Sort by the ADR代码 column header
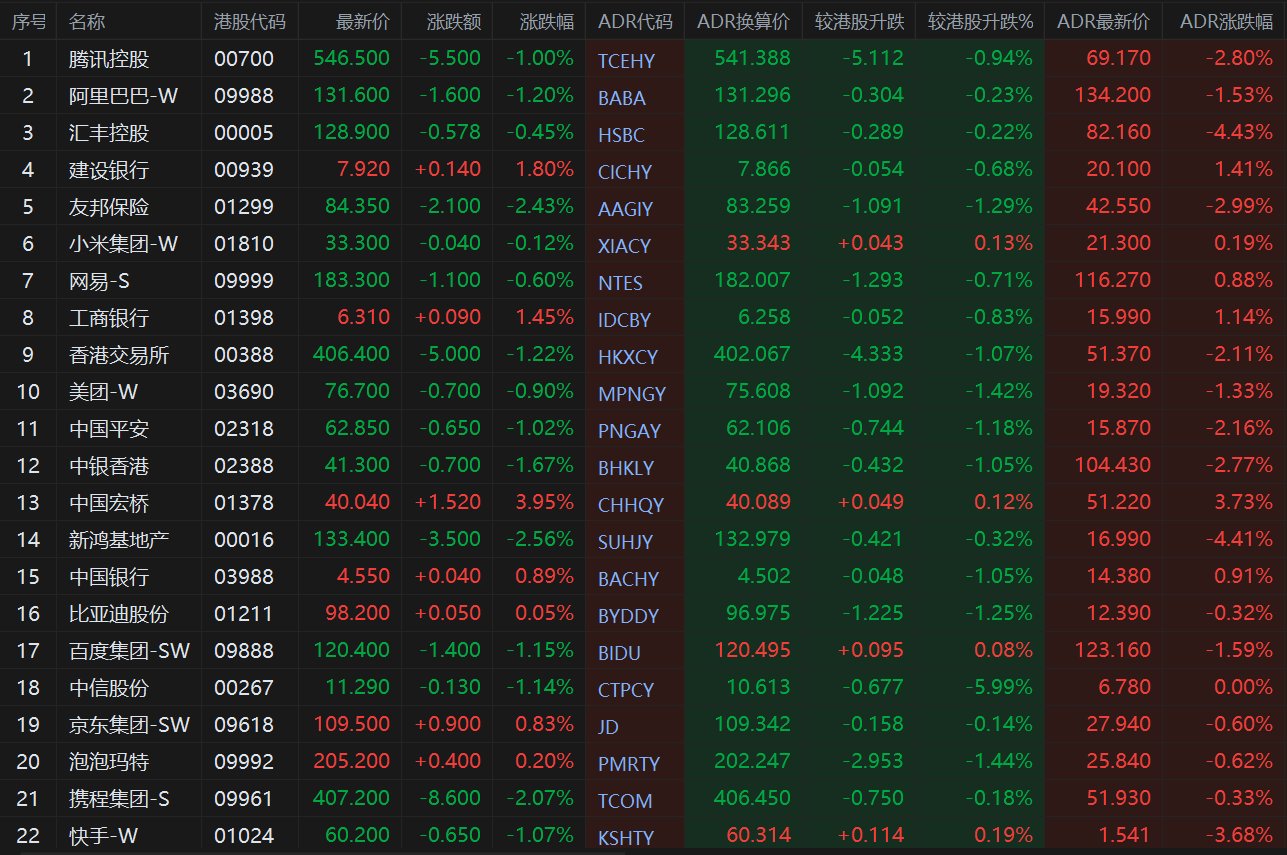1287x855 pixels. click(635, 21)
